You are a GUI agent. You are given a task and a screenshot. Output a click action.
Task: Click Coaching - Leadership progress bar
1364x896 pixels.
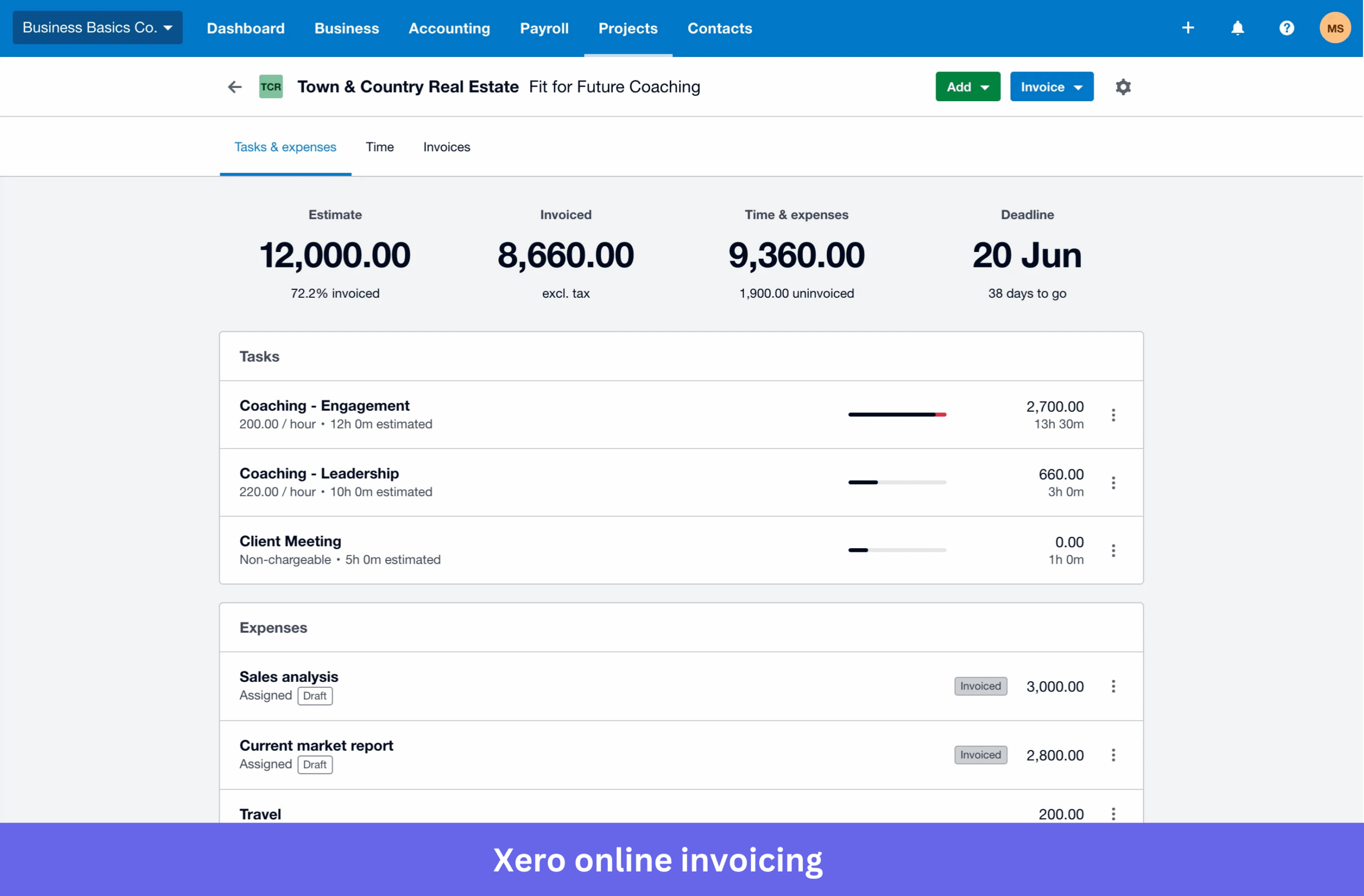pos(897,483)
